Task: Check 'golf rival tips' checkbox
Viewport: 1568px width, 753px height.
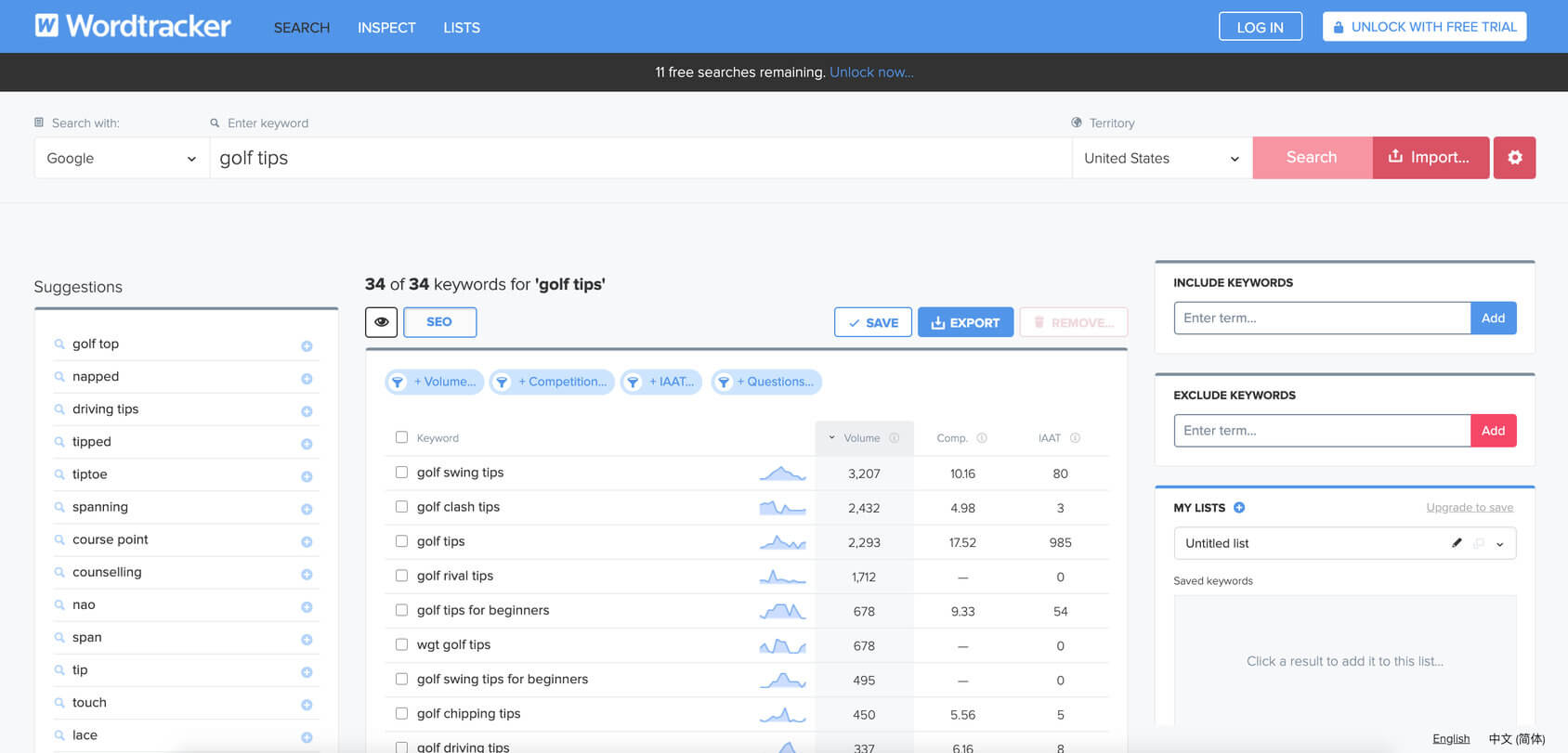Action: coord(401,576)
